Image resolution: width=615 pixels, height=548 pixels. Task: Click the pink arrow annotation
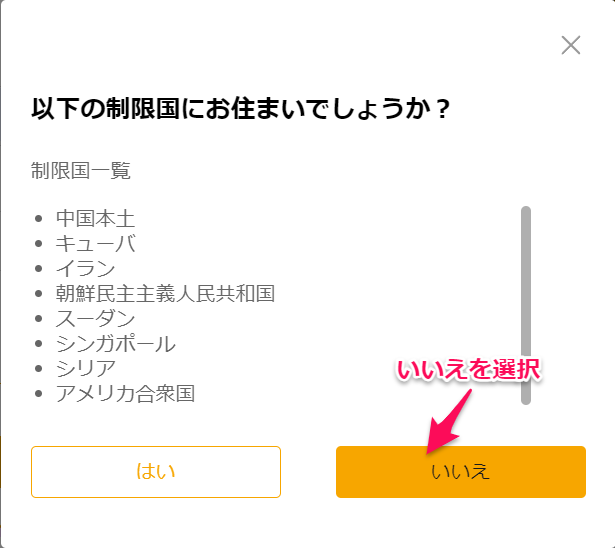449,422
